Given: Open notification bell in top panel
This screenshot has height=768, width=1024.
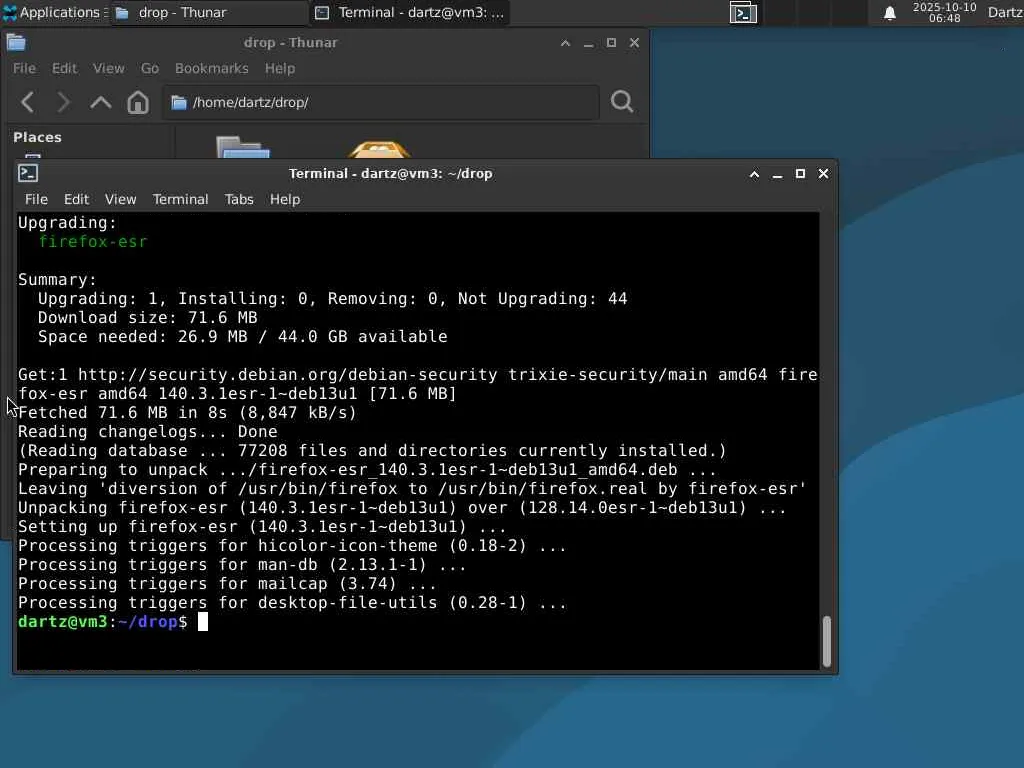Looking at the screenshot, I should tap(889, 13).
